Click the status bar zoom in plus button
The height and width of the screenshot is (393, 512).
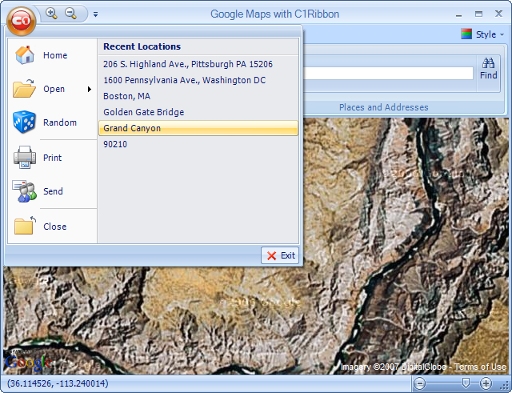tap(486, 384)
